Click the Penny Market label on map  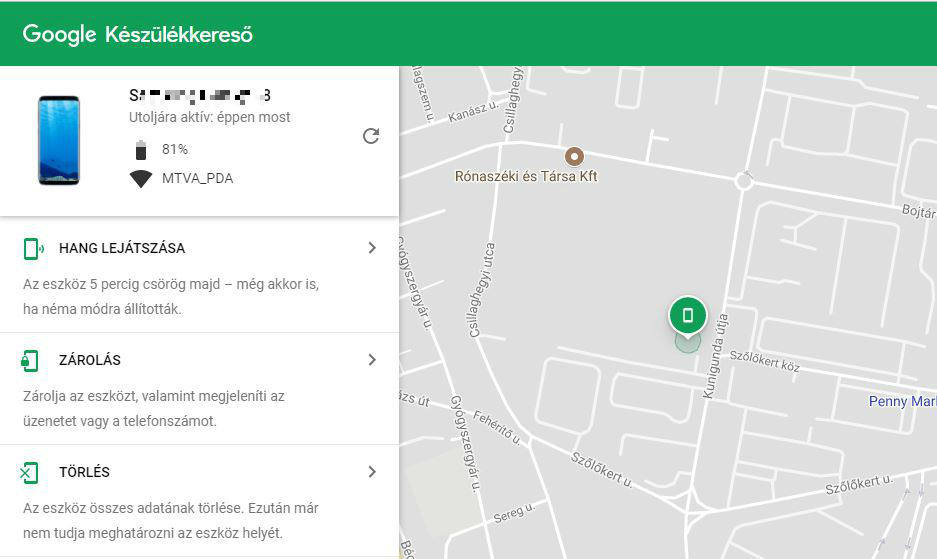pyautogui.click(x=902, y=402)
